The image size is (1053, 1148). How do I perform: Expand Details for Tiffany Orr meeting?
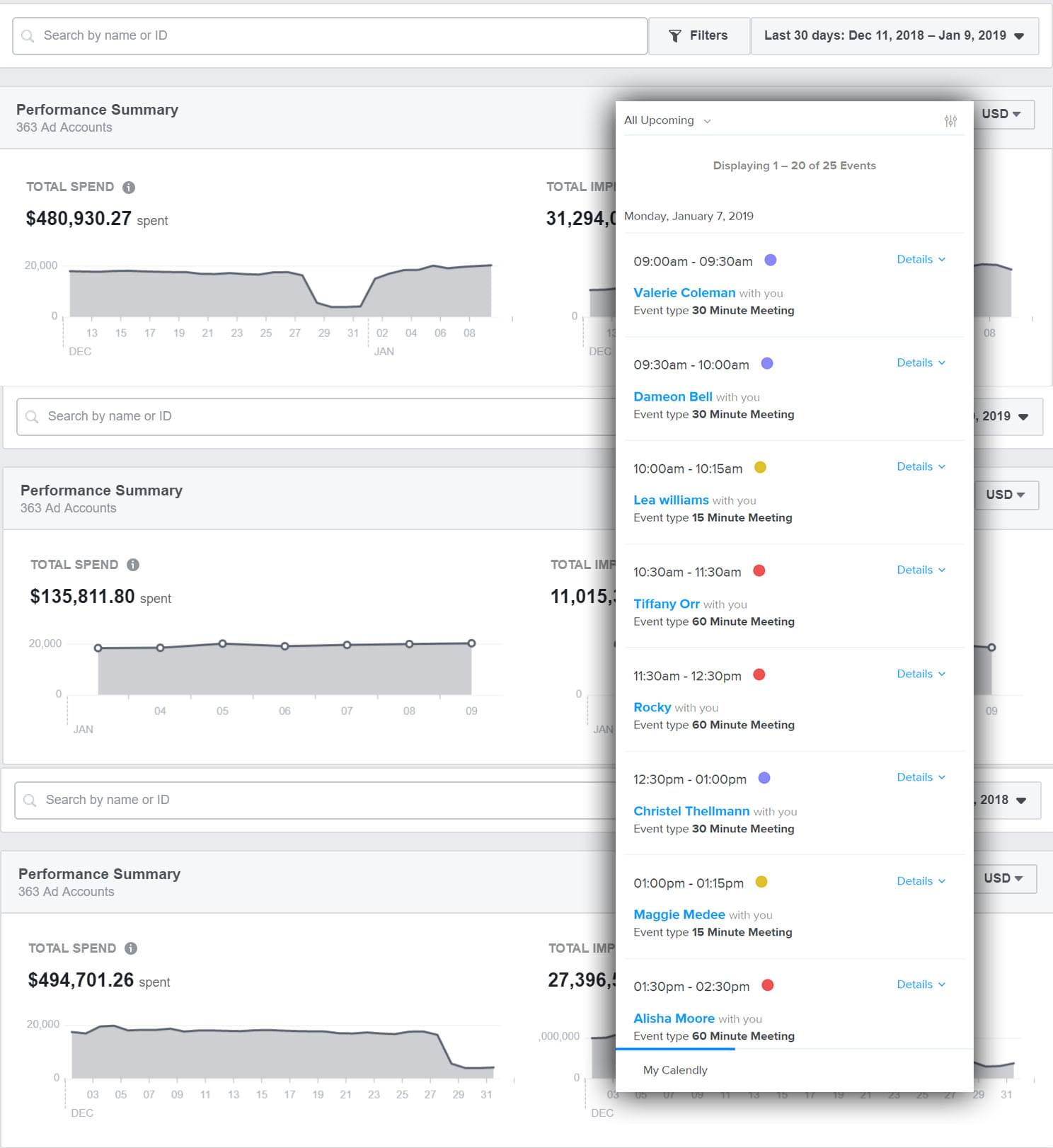[x=920, y=570]
